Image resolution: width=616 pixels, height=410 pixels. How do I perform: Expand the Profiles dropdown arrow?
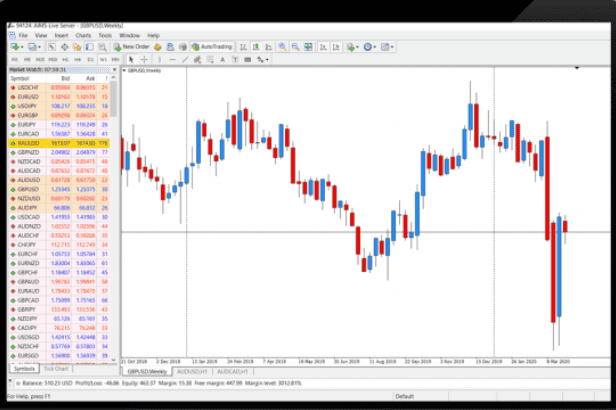pos(39,47)
